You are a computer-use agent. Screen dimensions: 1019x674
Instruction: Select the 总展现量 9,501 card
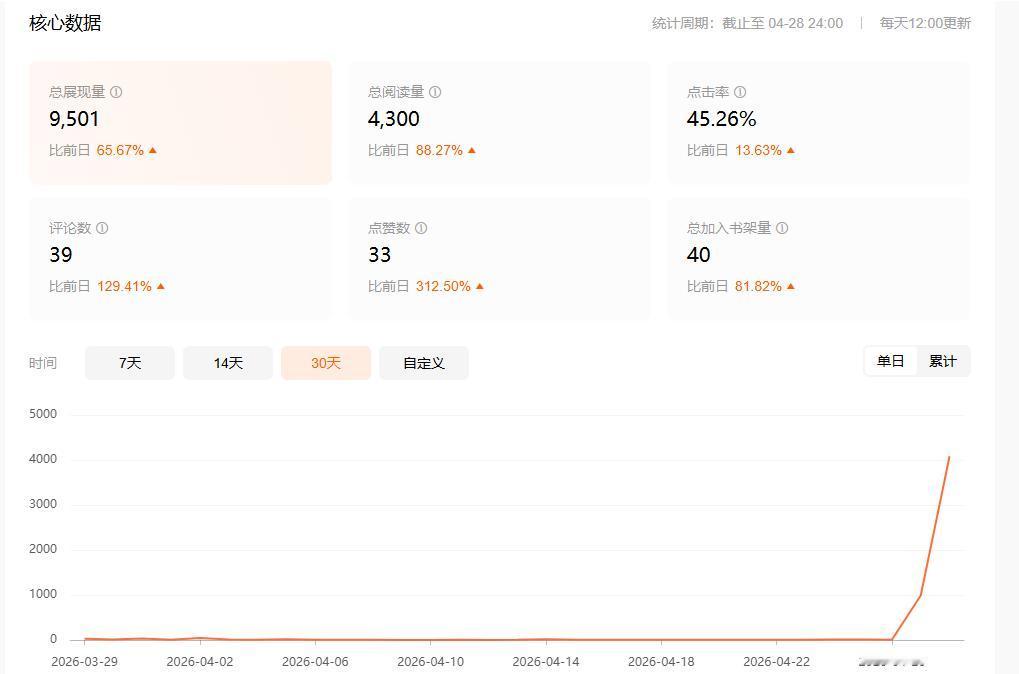point(180,123)
